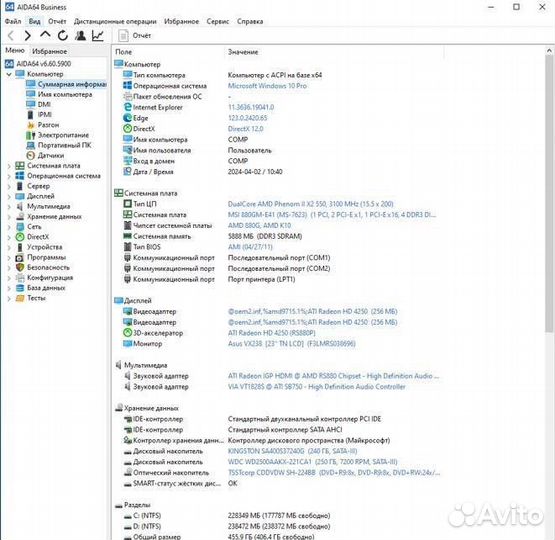This screenshot has width=555, height=540.
Task: Select Электропитание in the tree
Action: coord(63,135)
